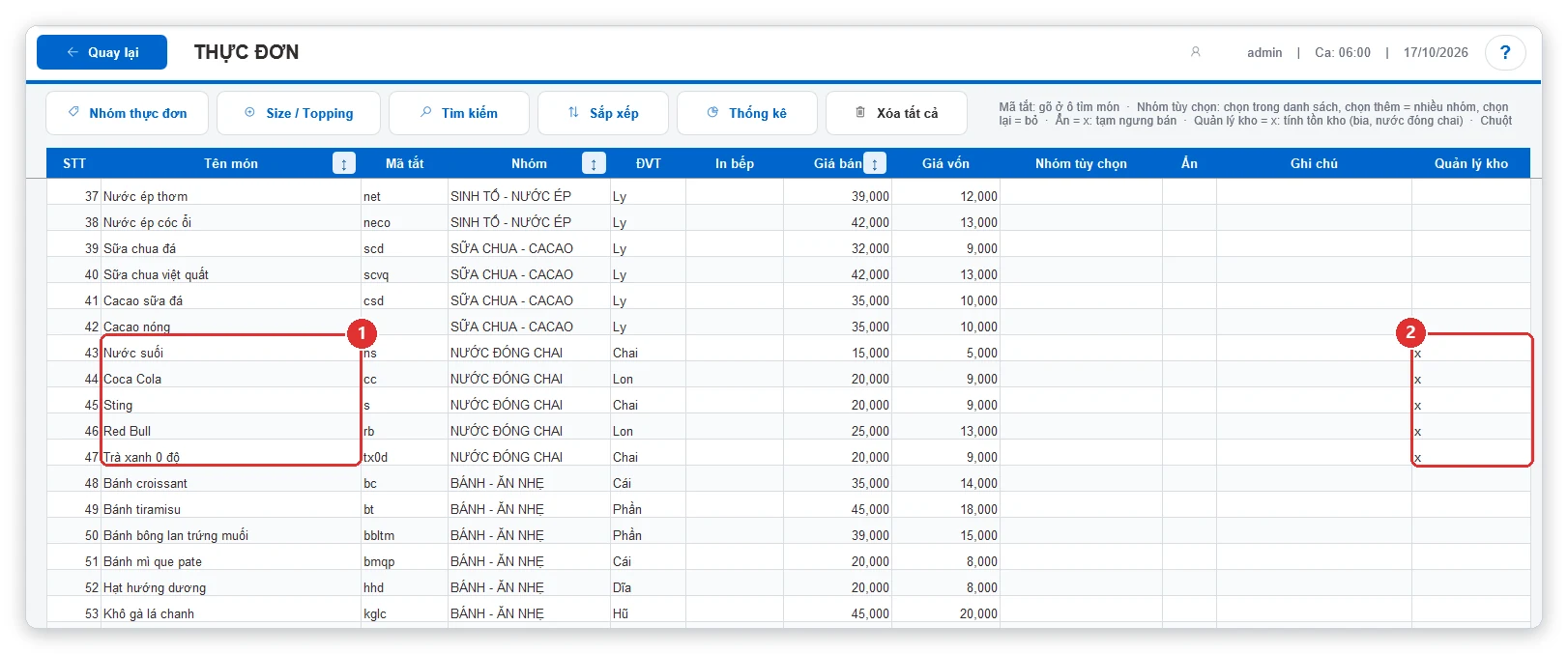Click the Giá vốn column header
The width and height of the screenshot is (1568, 654).
click(945, 163)
